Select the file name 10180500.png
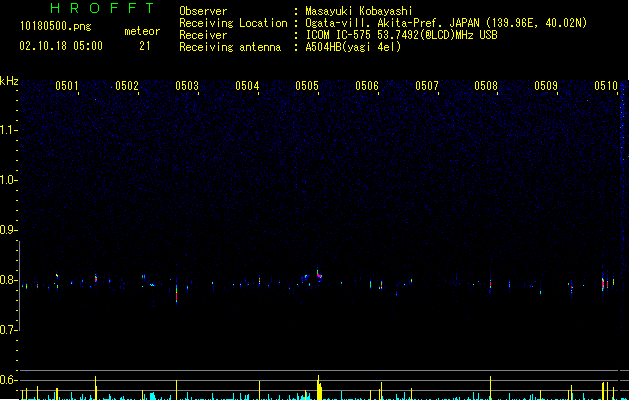The height and width of the screenshot is (400, 629). tap(56, 27)
